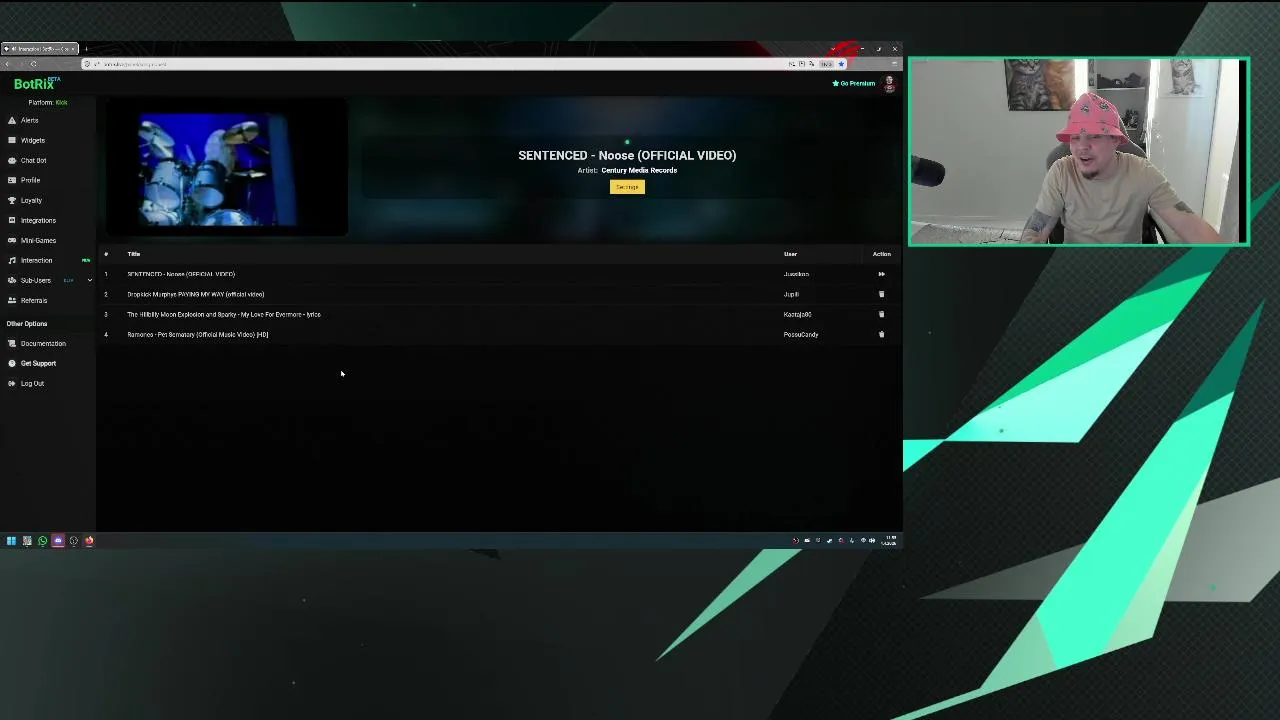Delete the Dropkick Murphys song from queue
Viewport: 1280px width, 720px height.
tap(881, 294)
